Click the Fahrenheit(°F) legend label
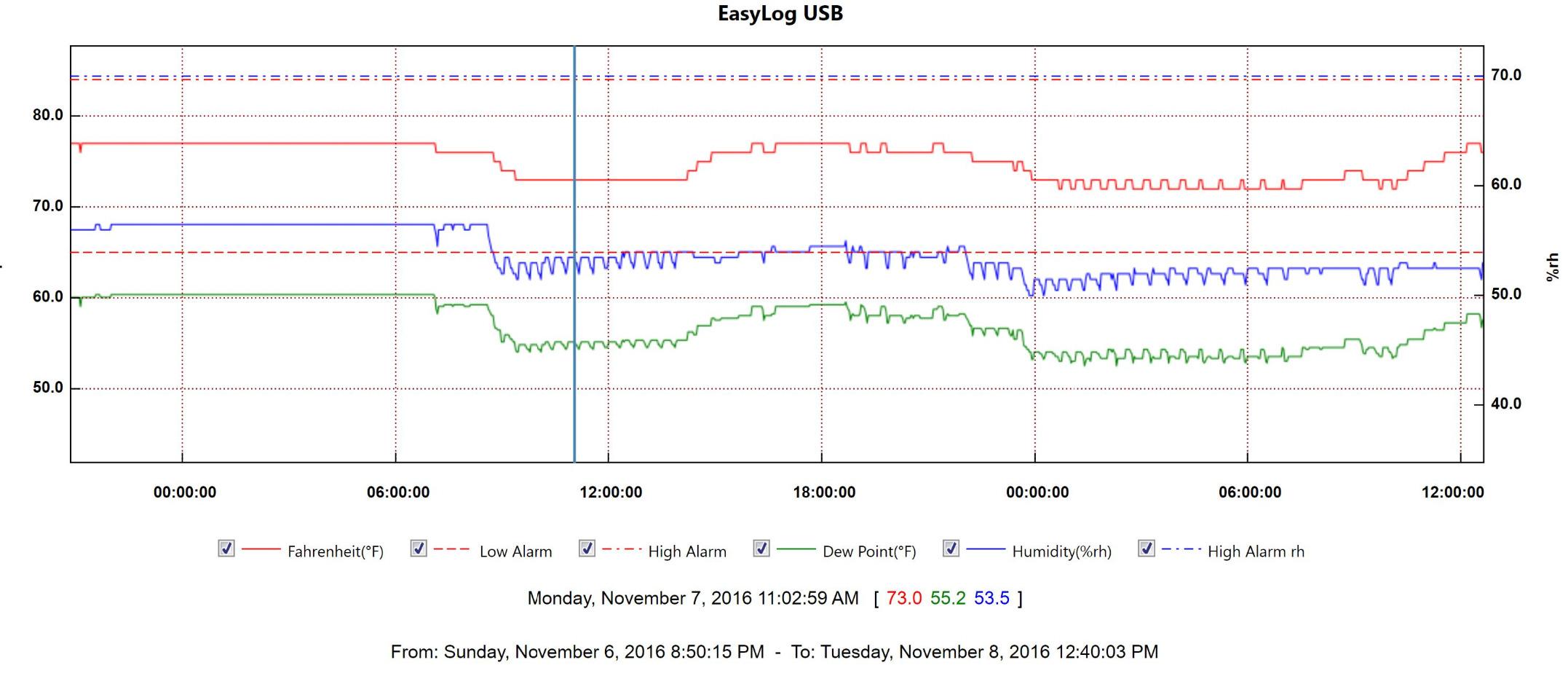This screenshot has height=676, width=1568. click(335, 551)
